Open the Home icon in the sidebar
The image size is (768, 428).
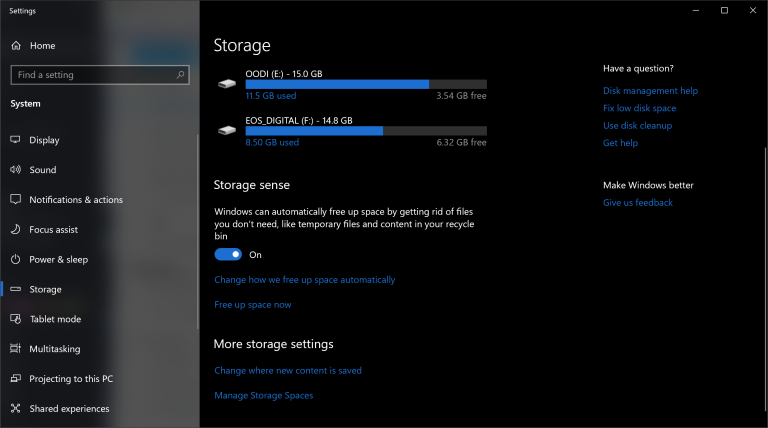(x=16, y=46)
